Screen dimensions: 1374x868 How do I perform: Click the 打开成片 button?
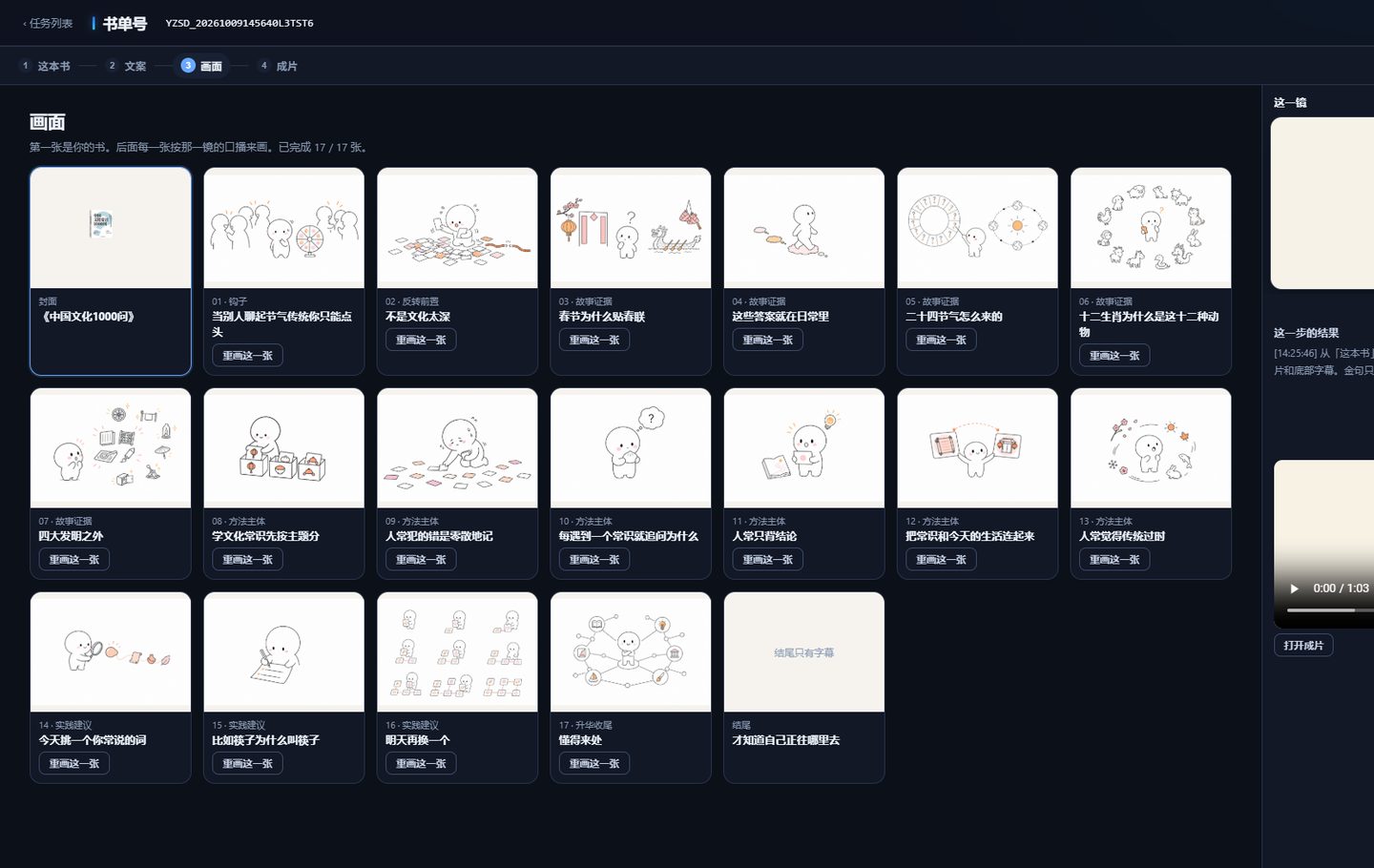(1303, 646)
